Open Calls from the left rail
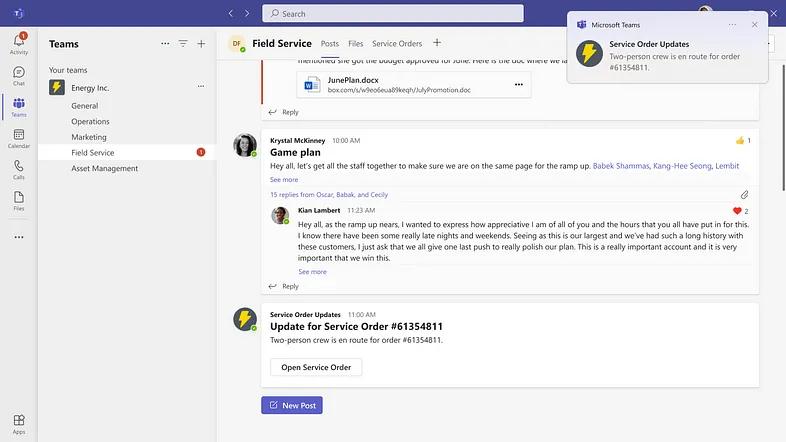The height and width of the screenshot is (442, 786). click(19, 169)
